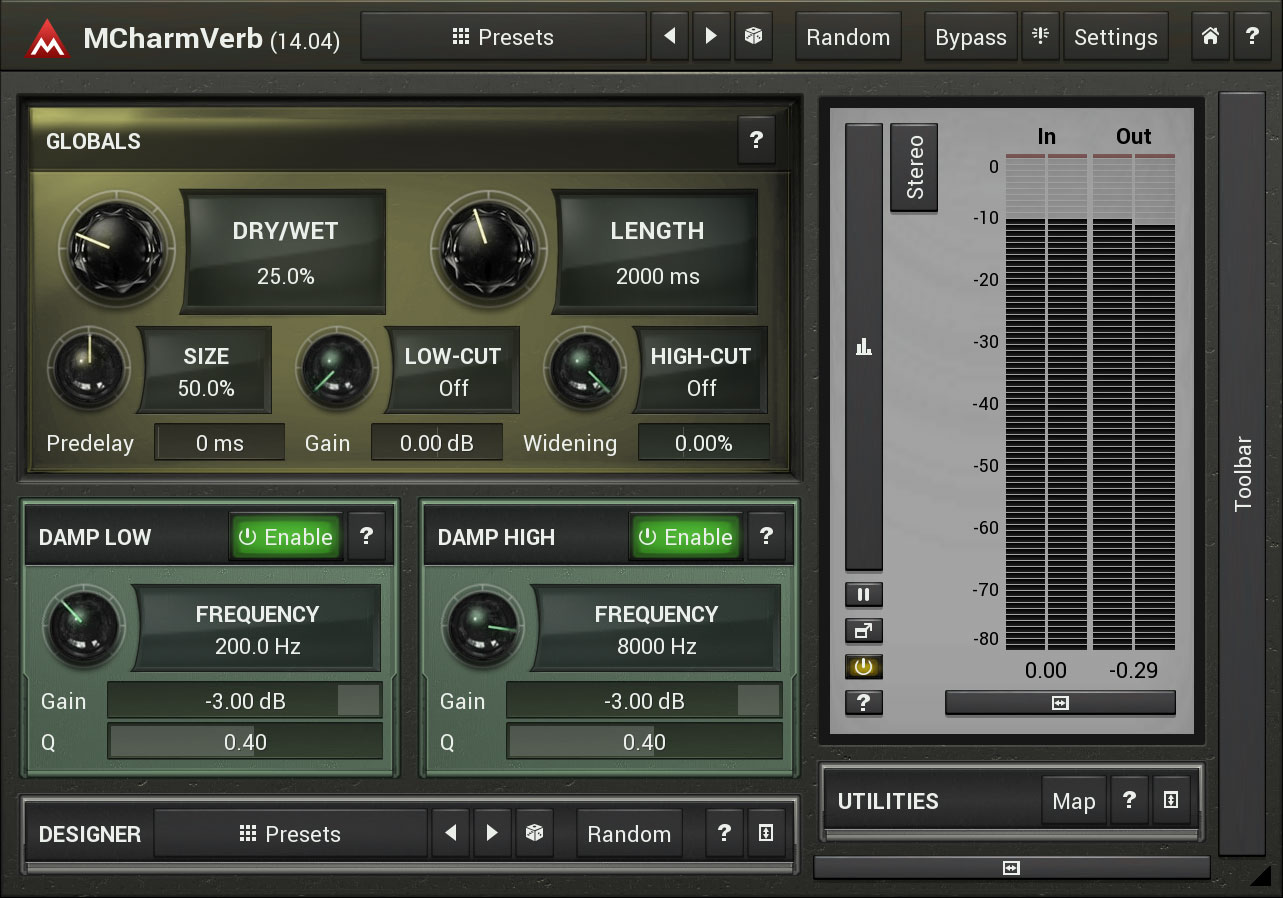Pause the meters
Image resolution: width=1283 pixels, height=898 pixels.
tap(864, 595)
